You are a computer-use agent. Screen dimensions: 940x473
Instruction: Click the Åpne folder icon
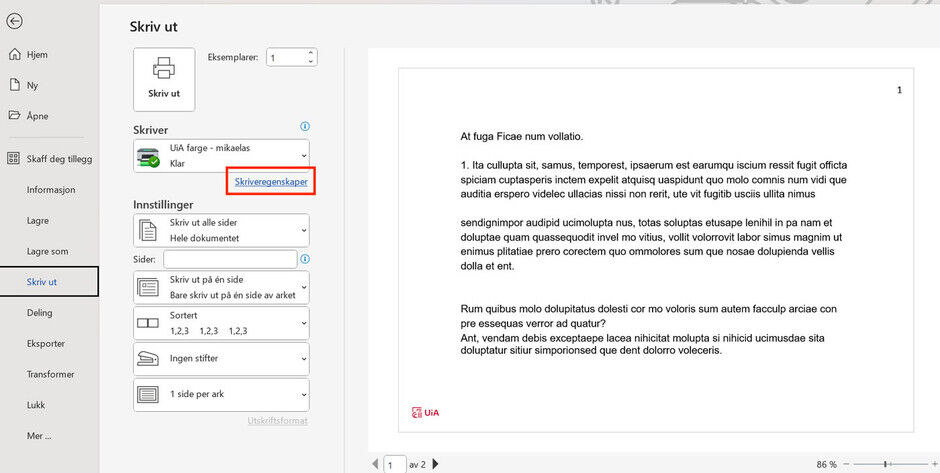point(14,115)
